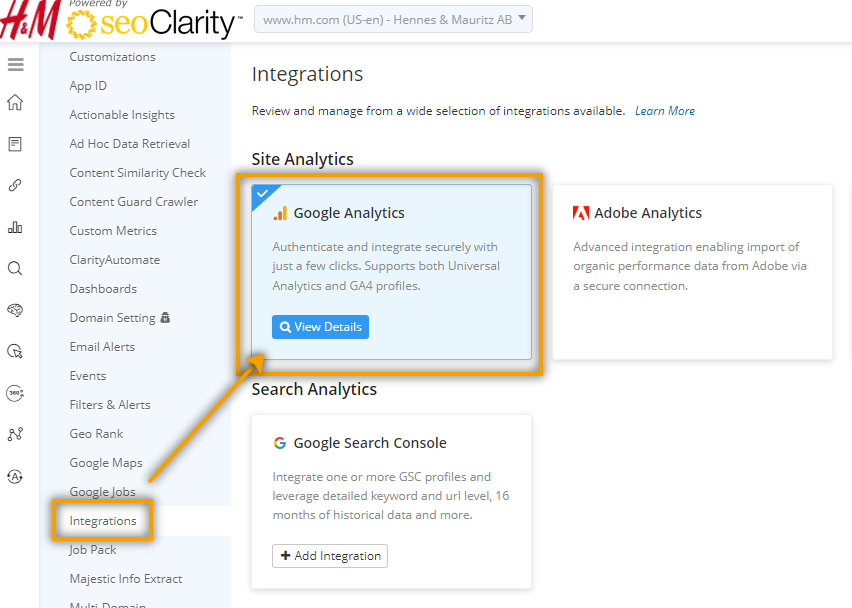The height and width of the screenshot is (608, 852).
Task: Click the magnifying glass sidebar icon
Action: 15,268
